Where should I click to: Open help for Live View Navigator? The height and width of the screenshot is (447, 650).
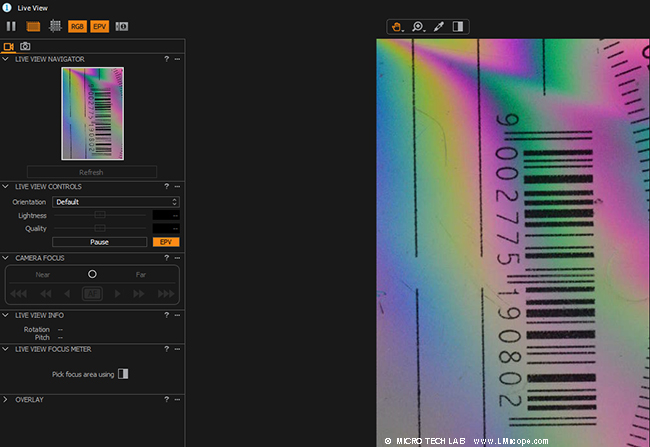[x=167, y=59]
